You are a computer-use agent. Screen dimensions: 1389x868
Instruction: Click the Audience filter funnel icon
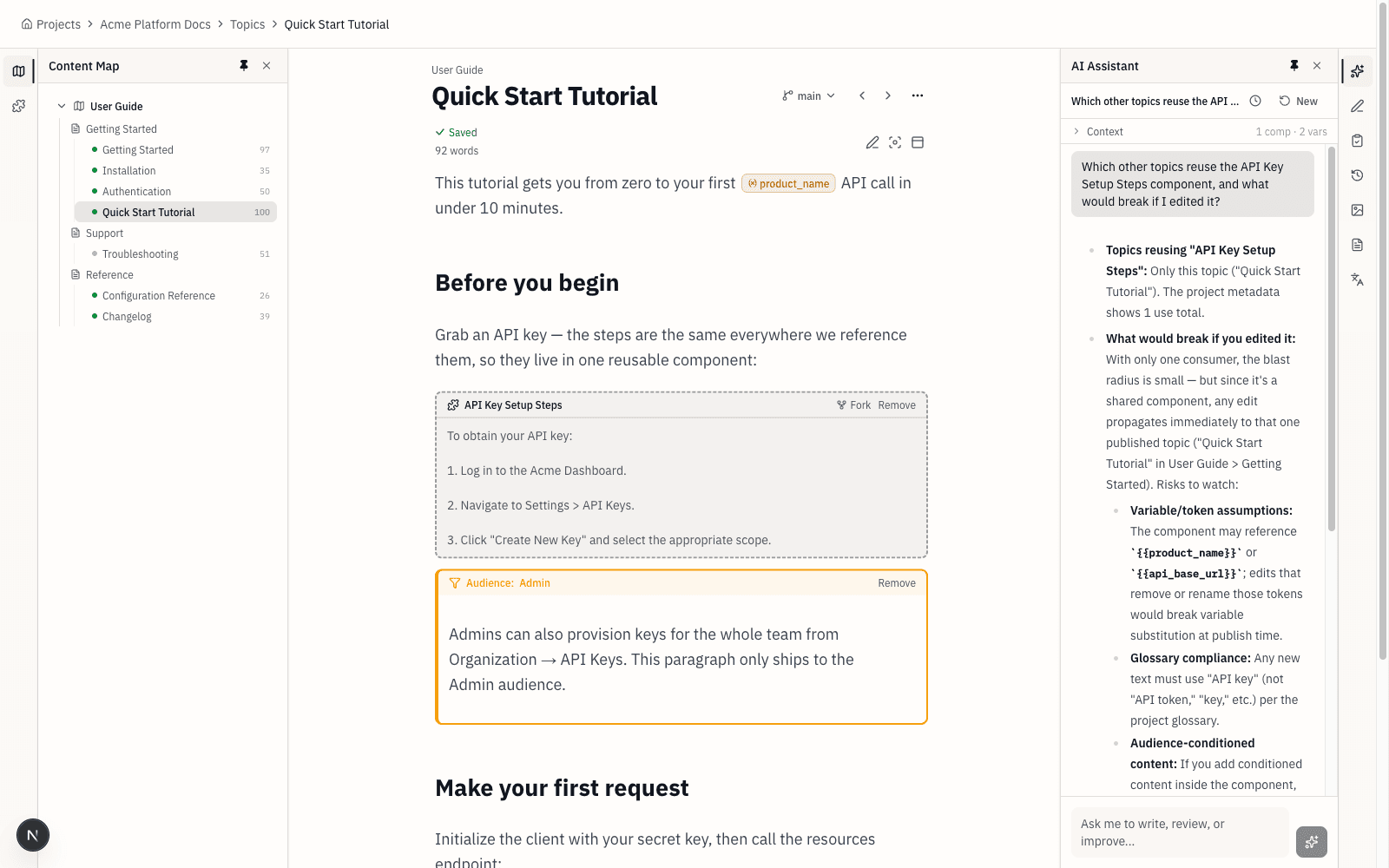(x=455, y=583)
